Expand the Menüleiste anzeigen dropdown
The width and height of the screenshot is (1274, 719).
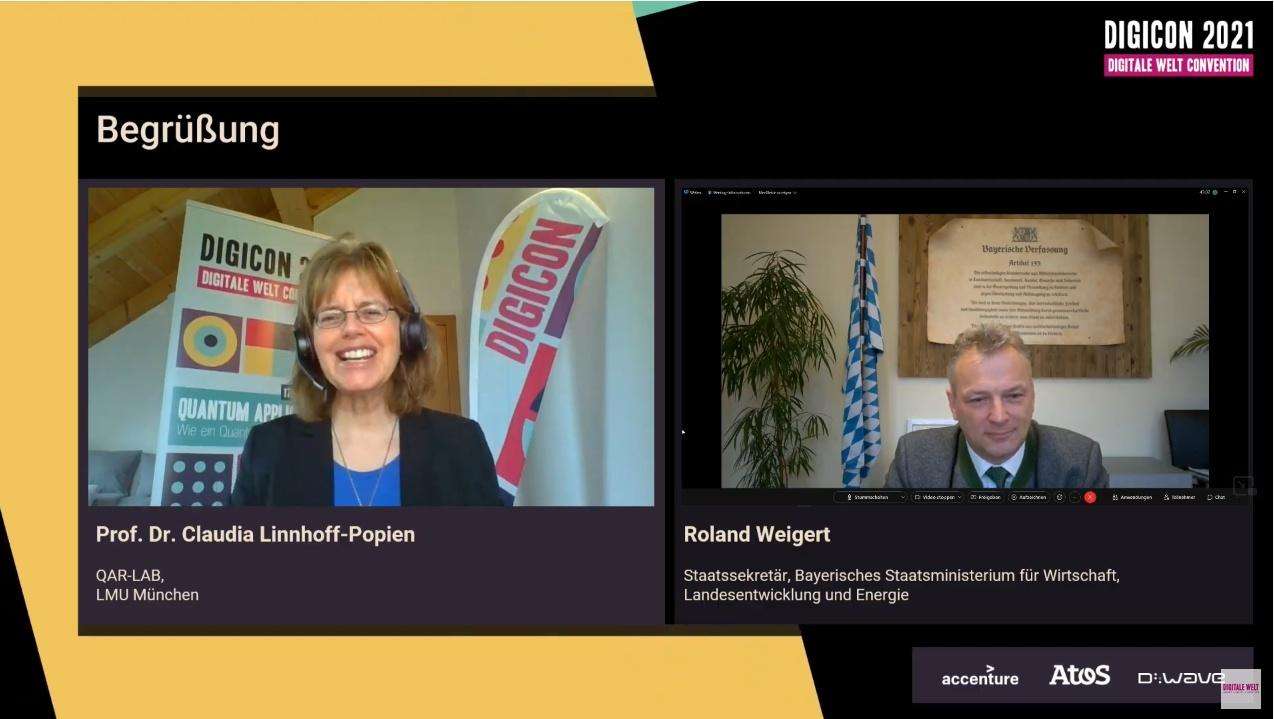coord(778,192)
